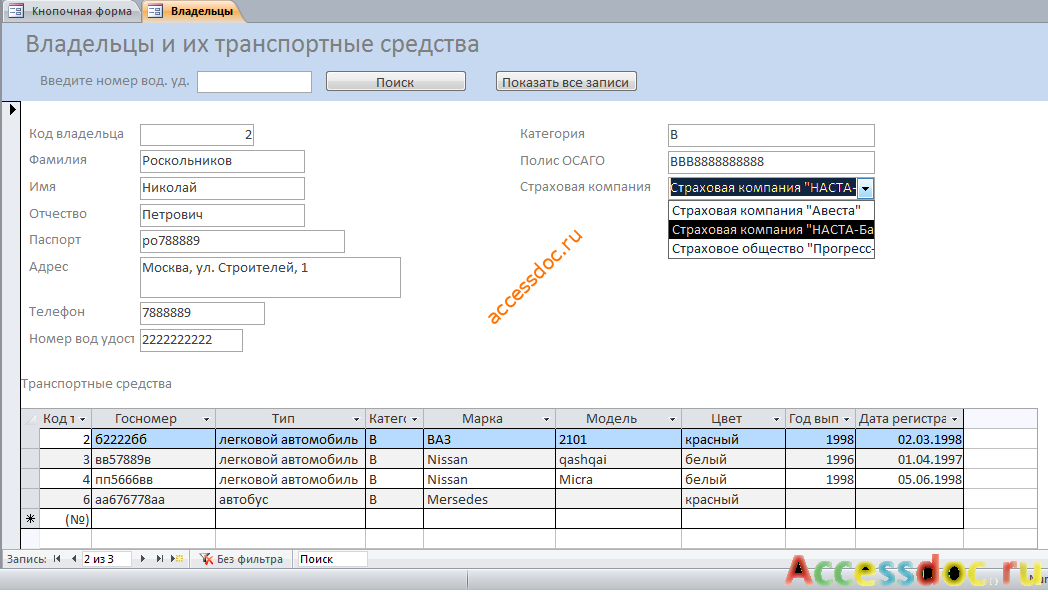Open Код column header dropdown

coord(82,420)
